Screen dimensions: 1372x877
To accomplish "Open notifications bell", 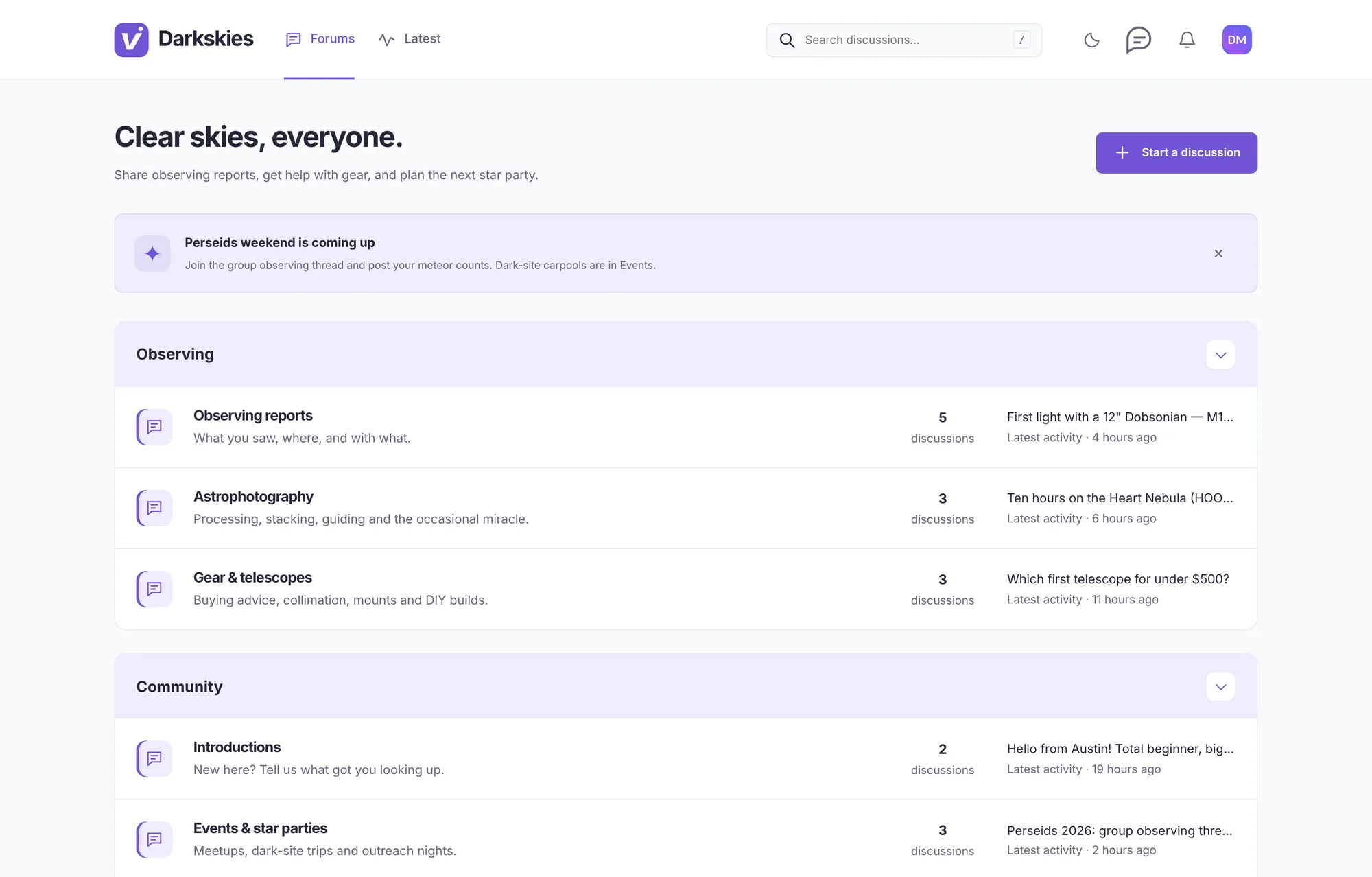I will coord(1187,40).
